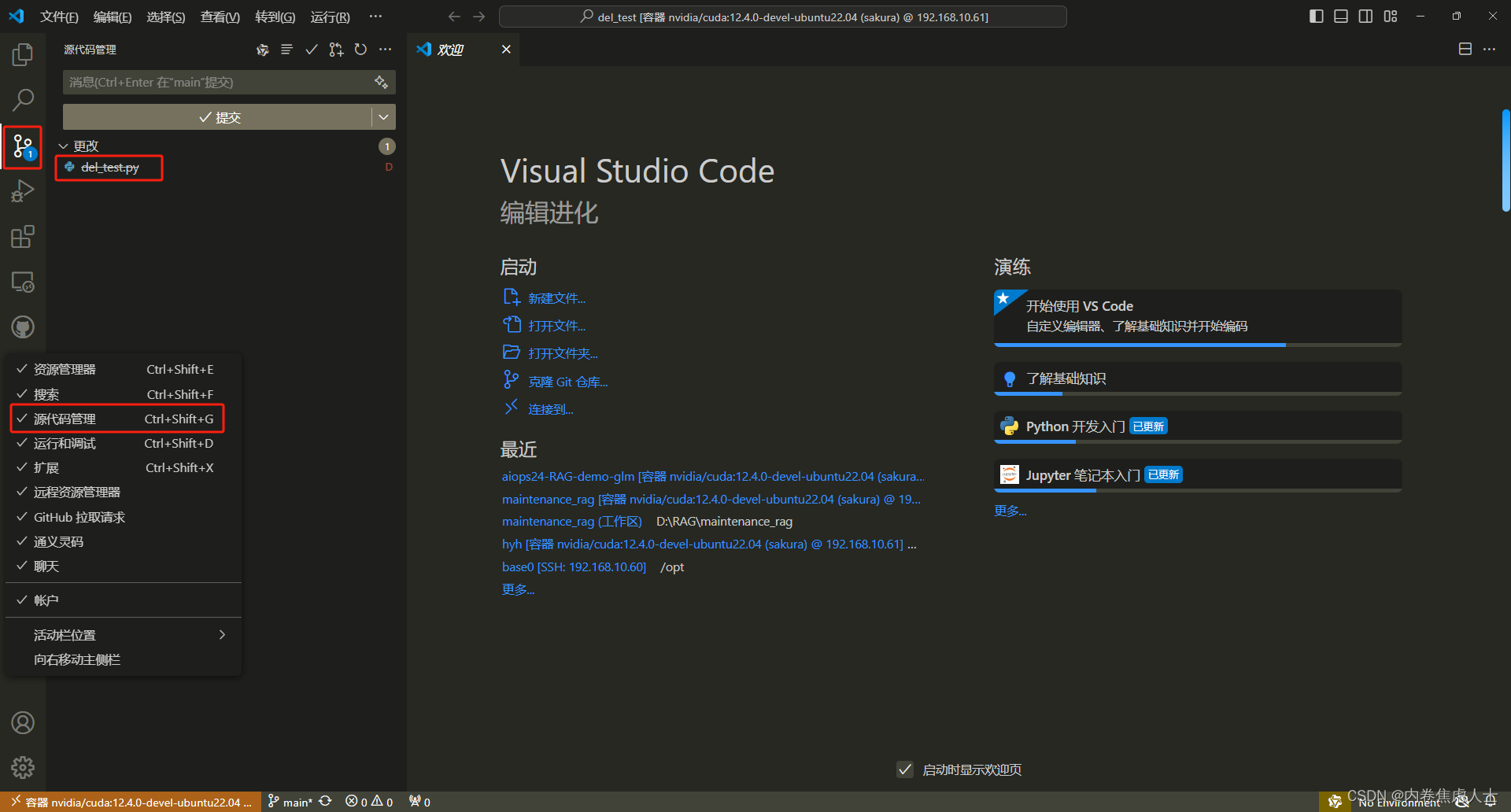Toggle panel layout icon in title bar
Viewport: 1511px width, 812px height.
click(1341, 17)
